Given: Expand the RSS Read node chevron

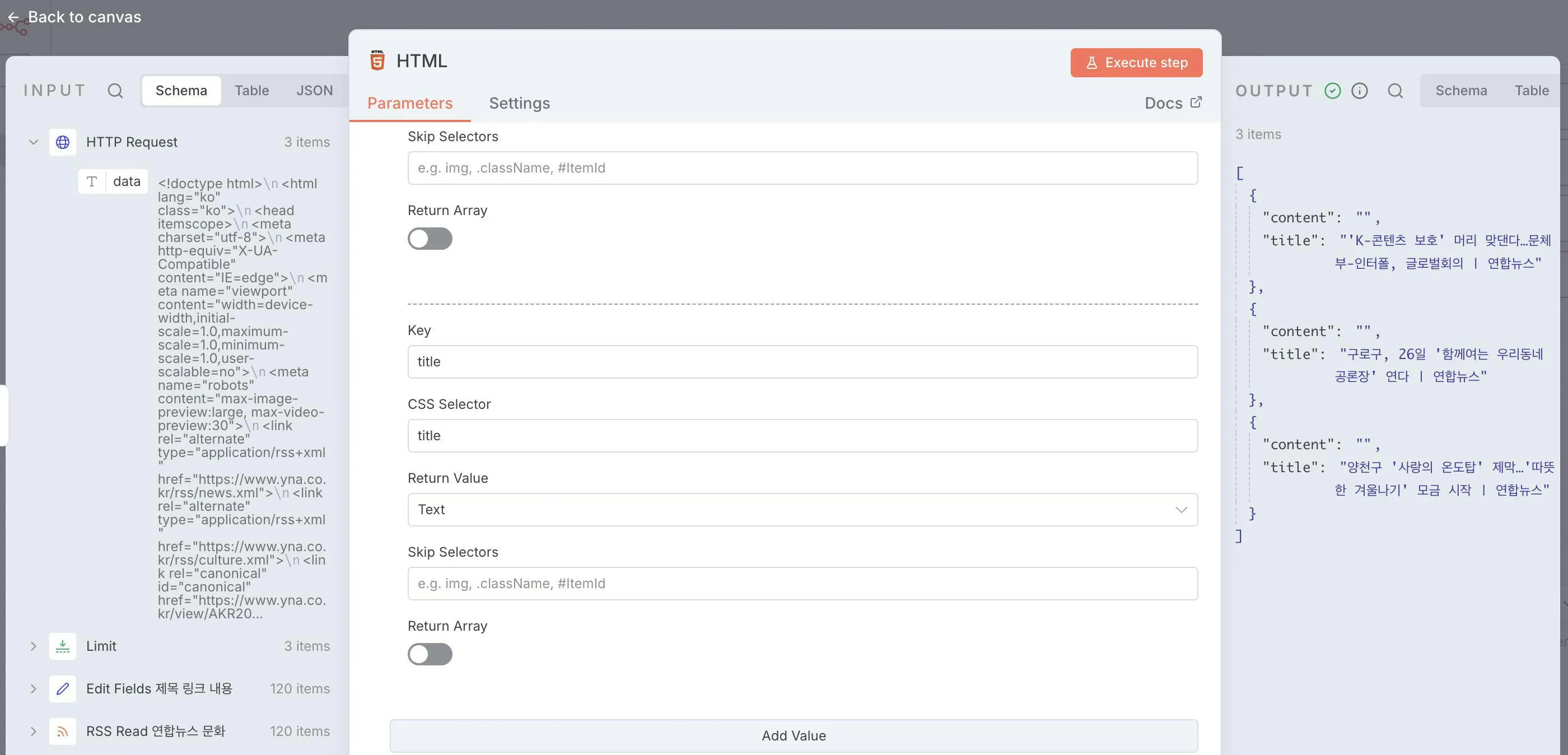Looking at the screenshot, I should coord(34,731).
